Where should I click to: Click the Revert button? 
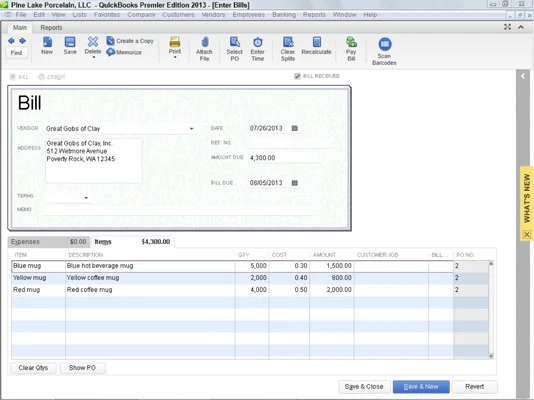(x=474, y=387)
